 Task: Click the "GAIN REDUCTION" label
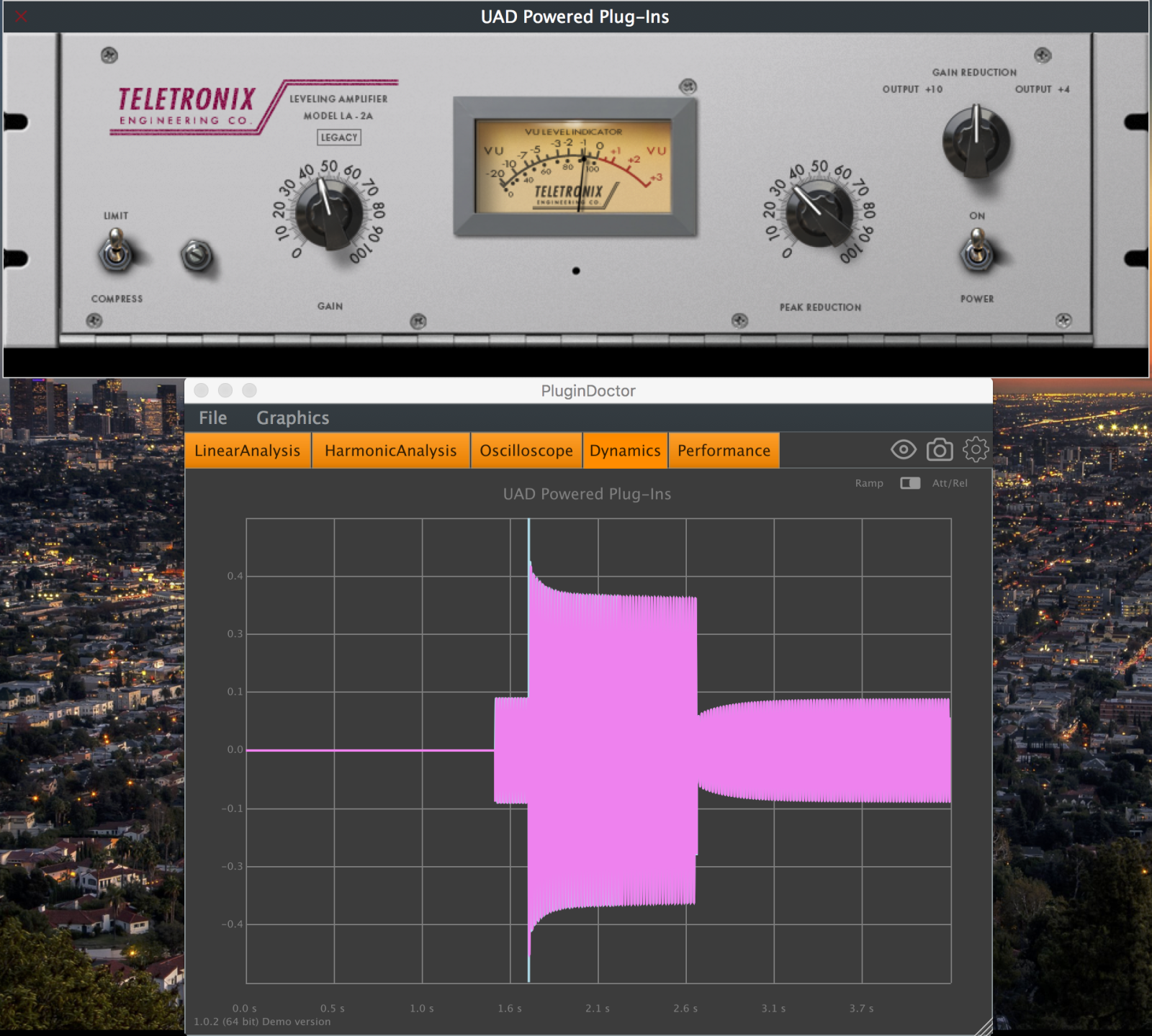click(974, 73)
